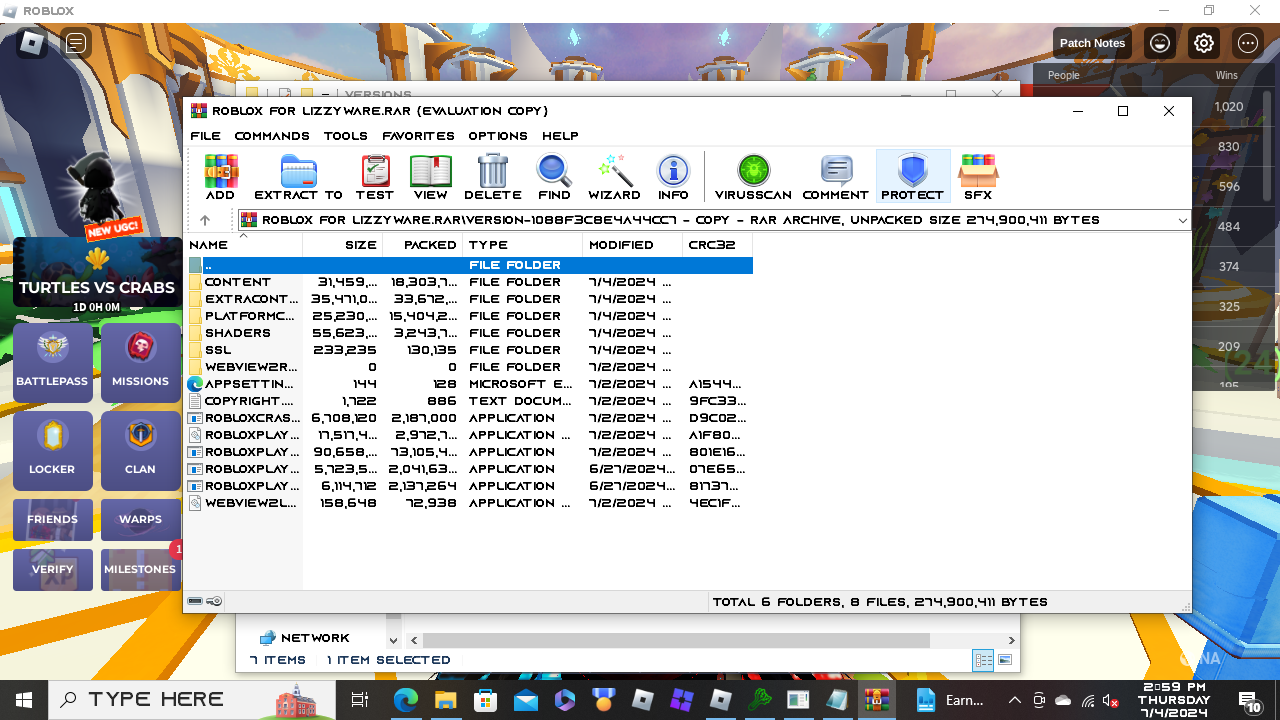Click the disk drive icon in status bar
The height and width of the screenshot is (720, 1280).
pos(195,601)
